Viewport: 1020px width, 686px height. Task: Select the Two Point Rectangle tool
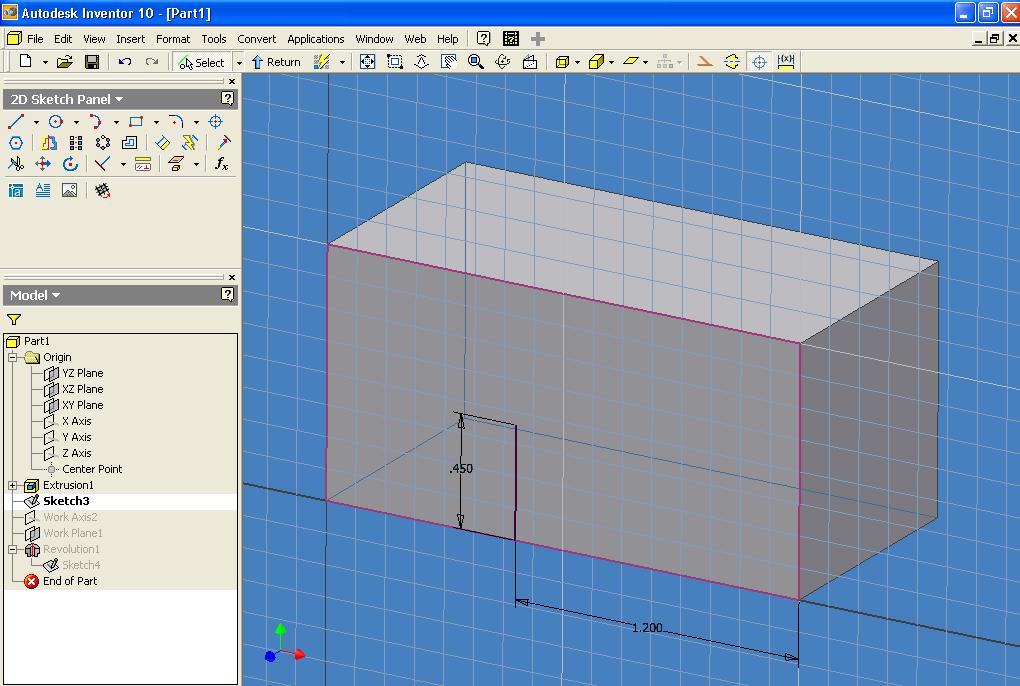[135, 122]
